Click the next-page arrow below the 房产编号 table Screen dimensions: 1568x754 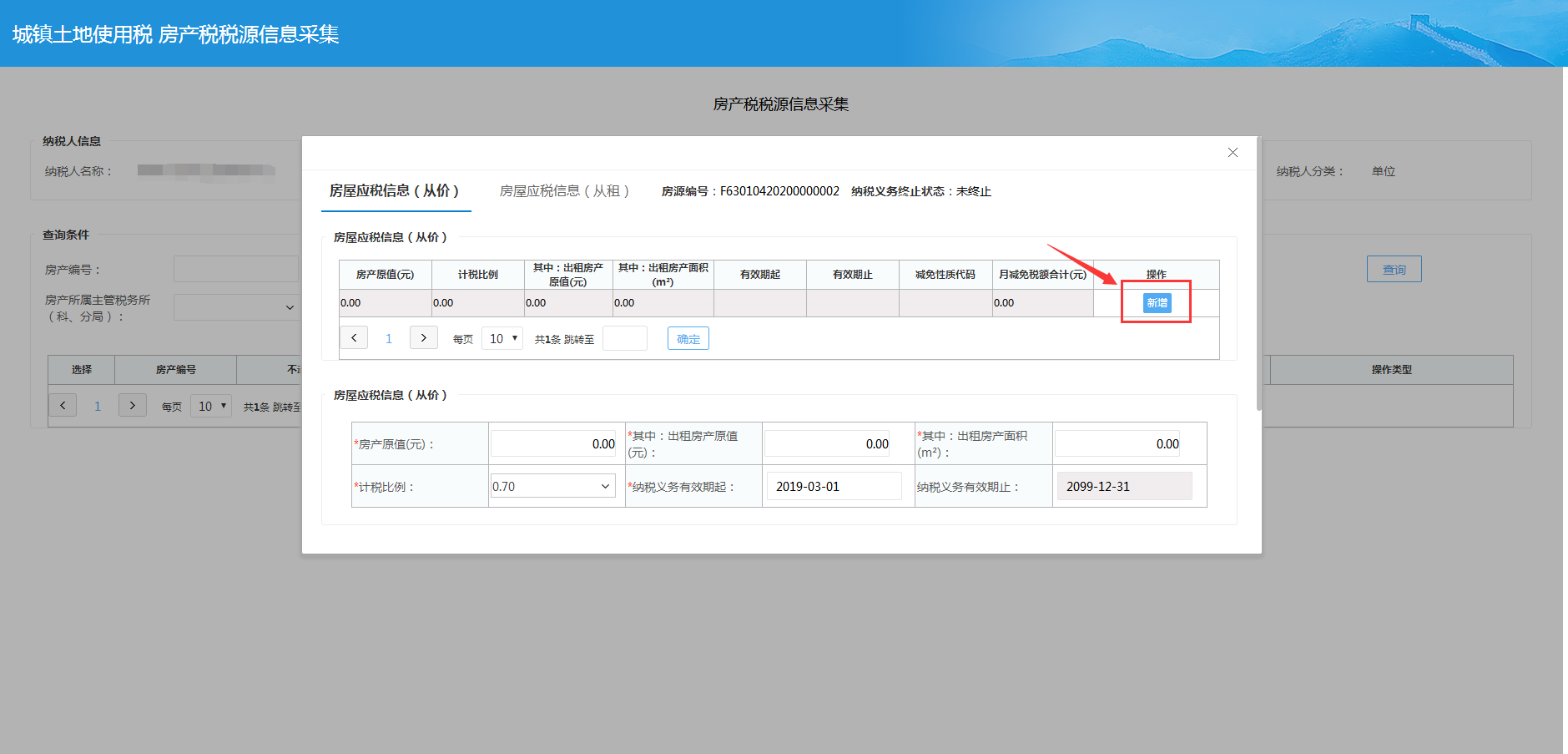coord(132,405)
